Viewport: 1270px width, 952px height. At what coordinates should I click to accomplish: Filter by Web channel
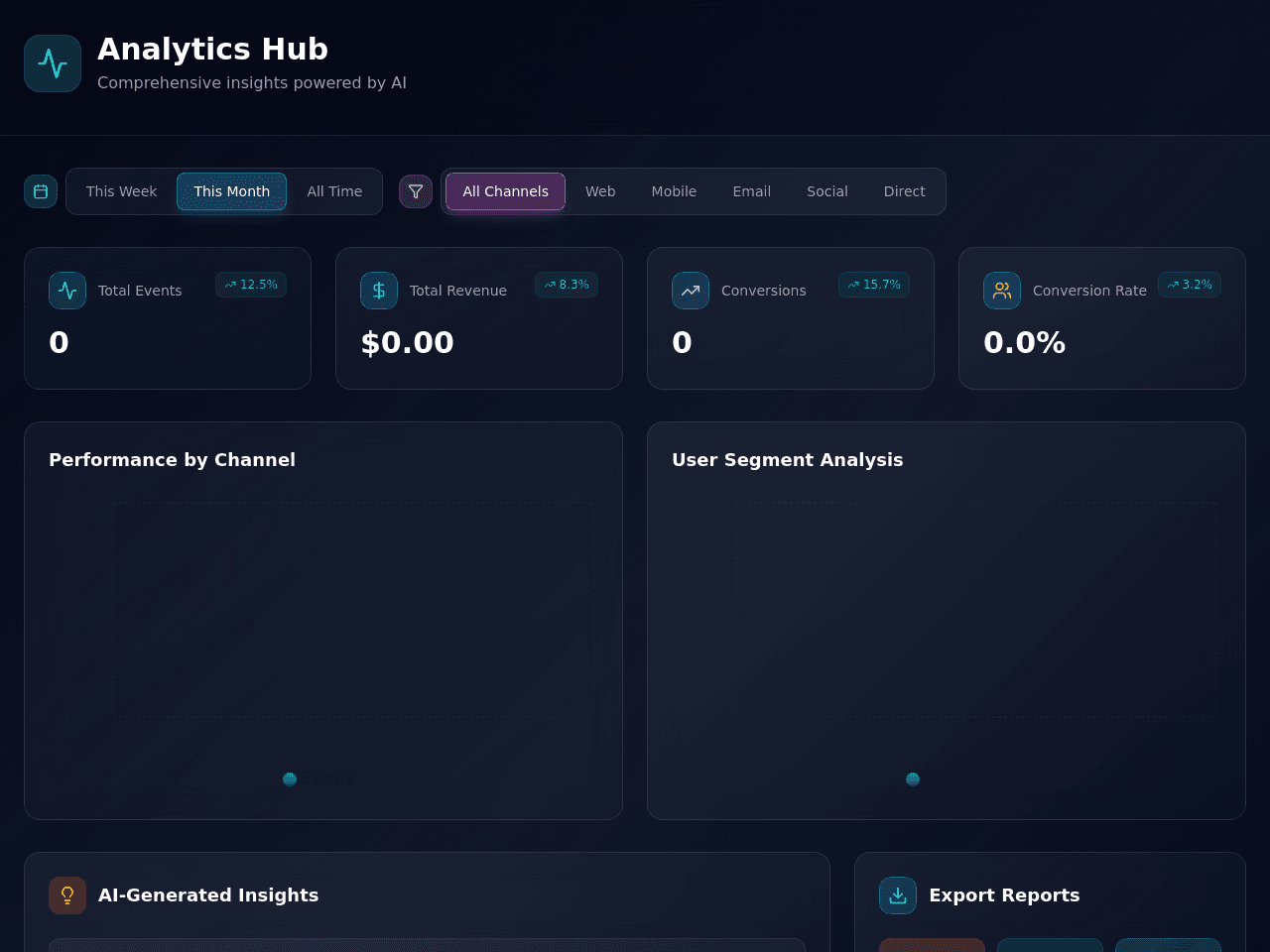600,191
